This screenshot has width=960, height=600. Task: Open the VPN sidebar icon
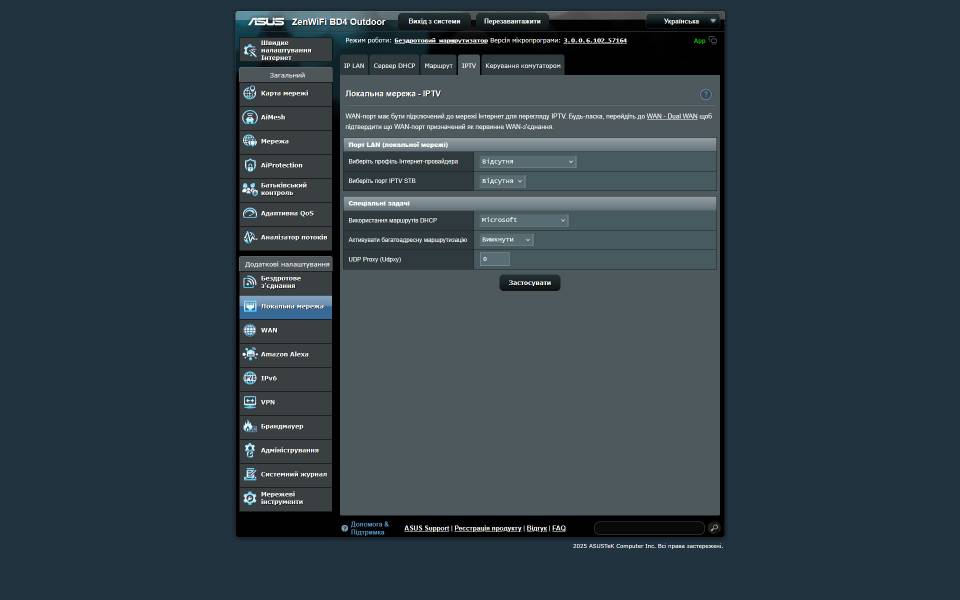250,402
